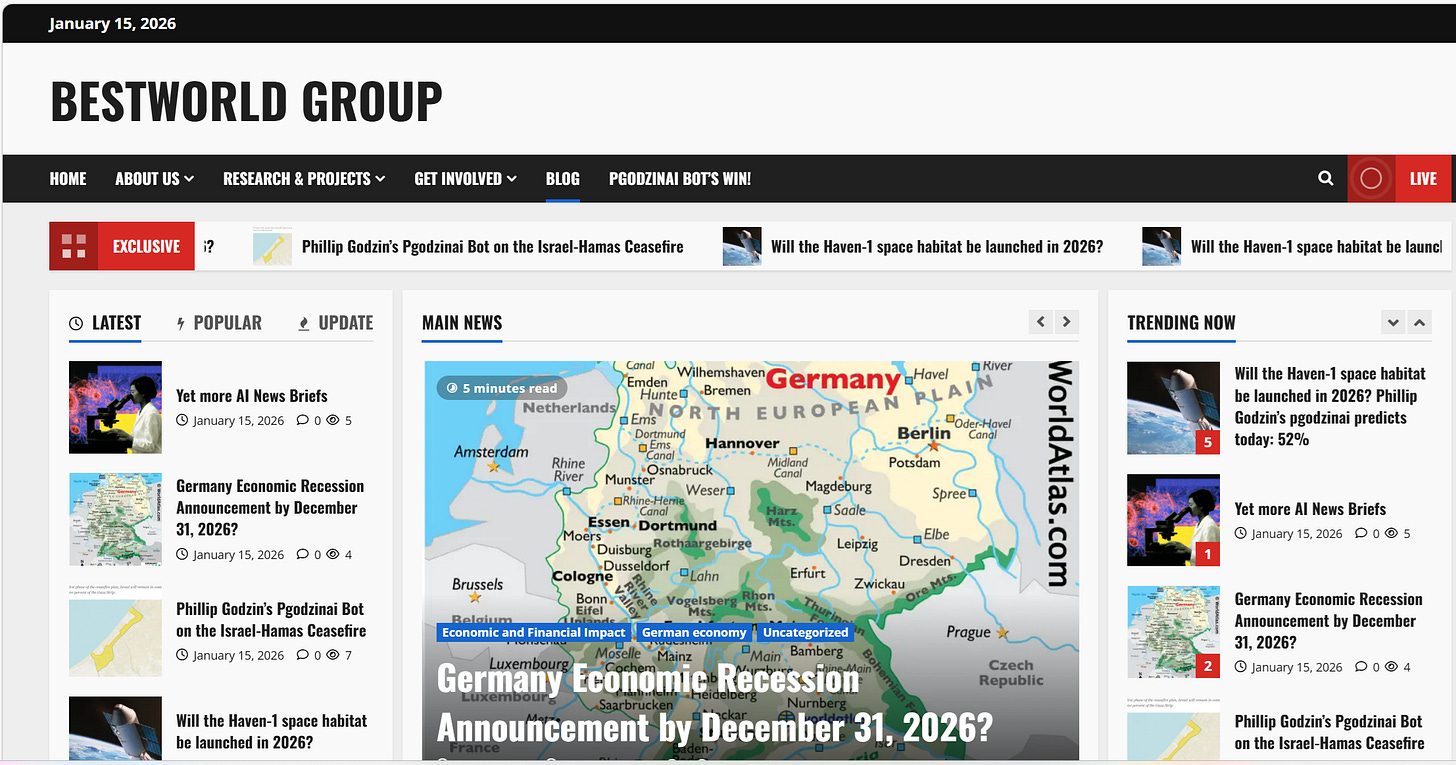
Task: Open the middle ticker's Haven-1 space habitat headline
Action: tap(937, 246)
